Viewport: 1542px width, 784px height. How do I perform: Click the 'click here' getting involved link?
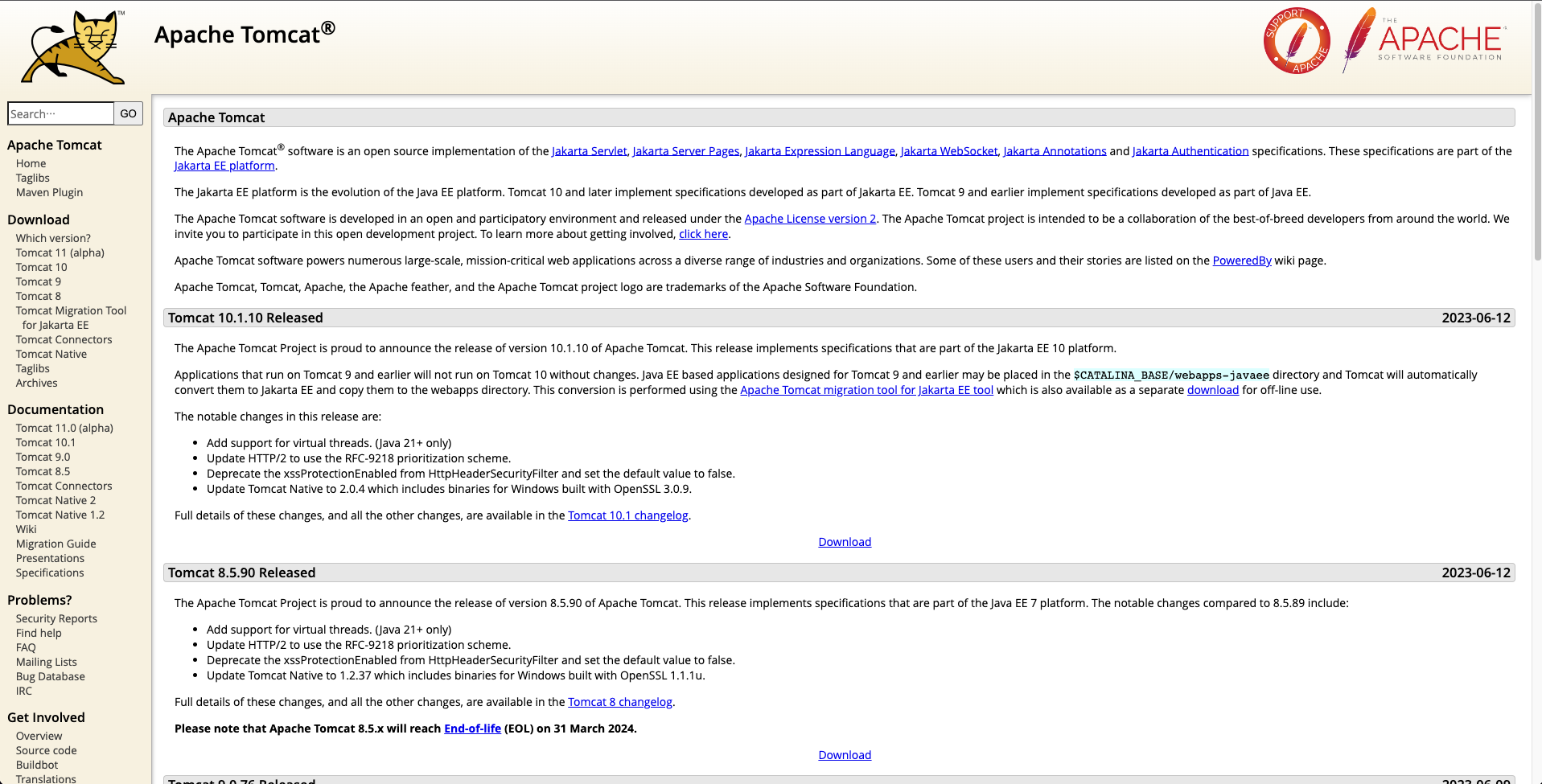703,234
